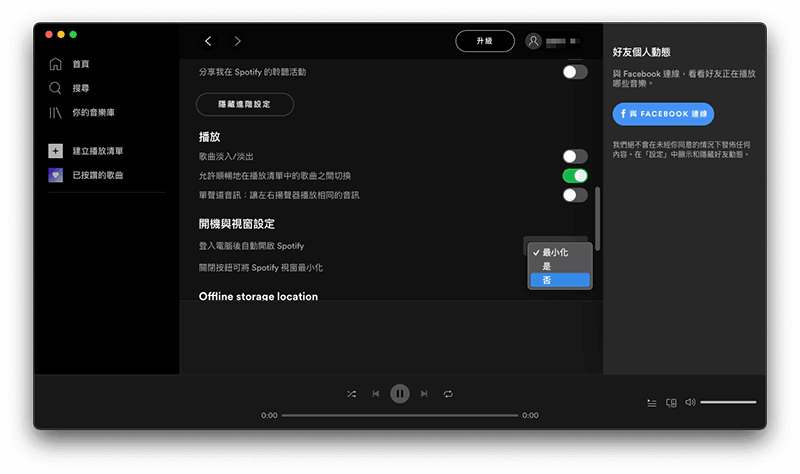The height and width of the screenshot is (474, 800).
Task: Skip to next track
Action: 424,394
